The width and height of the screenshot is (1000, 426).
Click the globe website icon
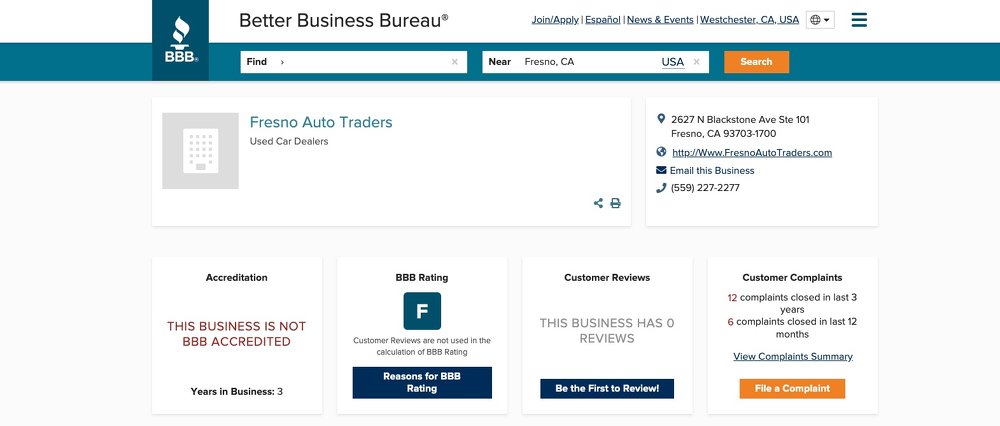tap(661, 152)
